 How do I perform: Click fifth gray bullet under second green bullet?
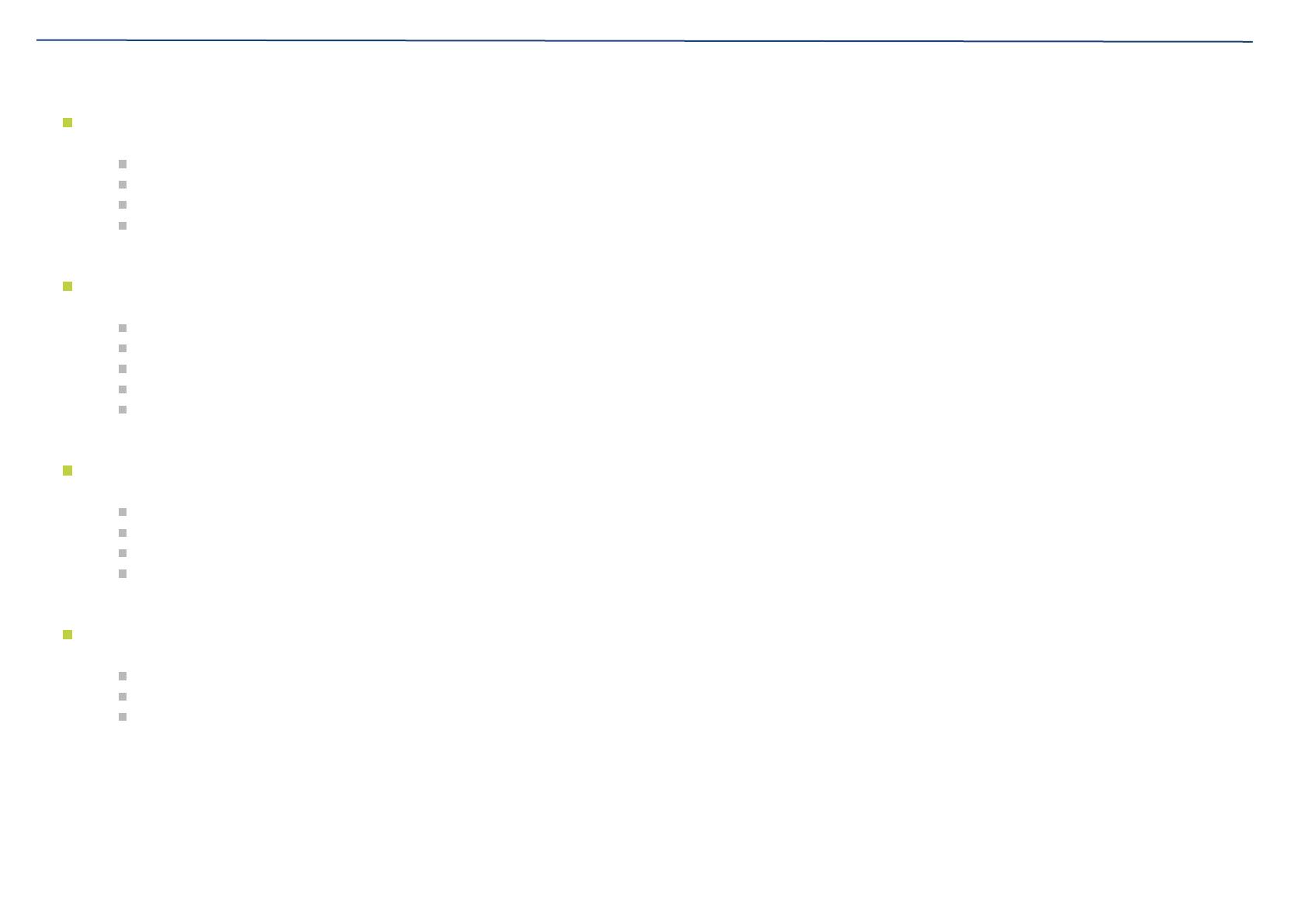pos(123,410)
